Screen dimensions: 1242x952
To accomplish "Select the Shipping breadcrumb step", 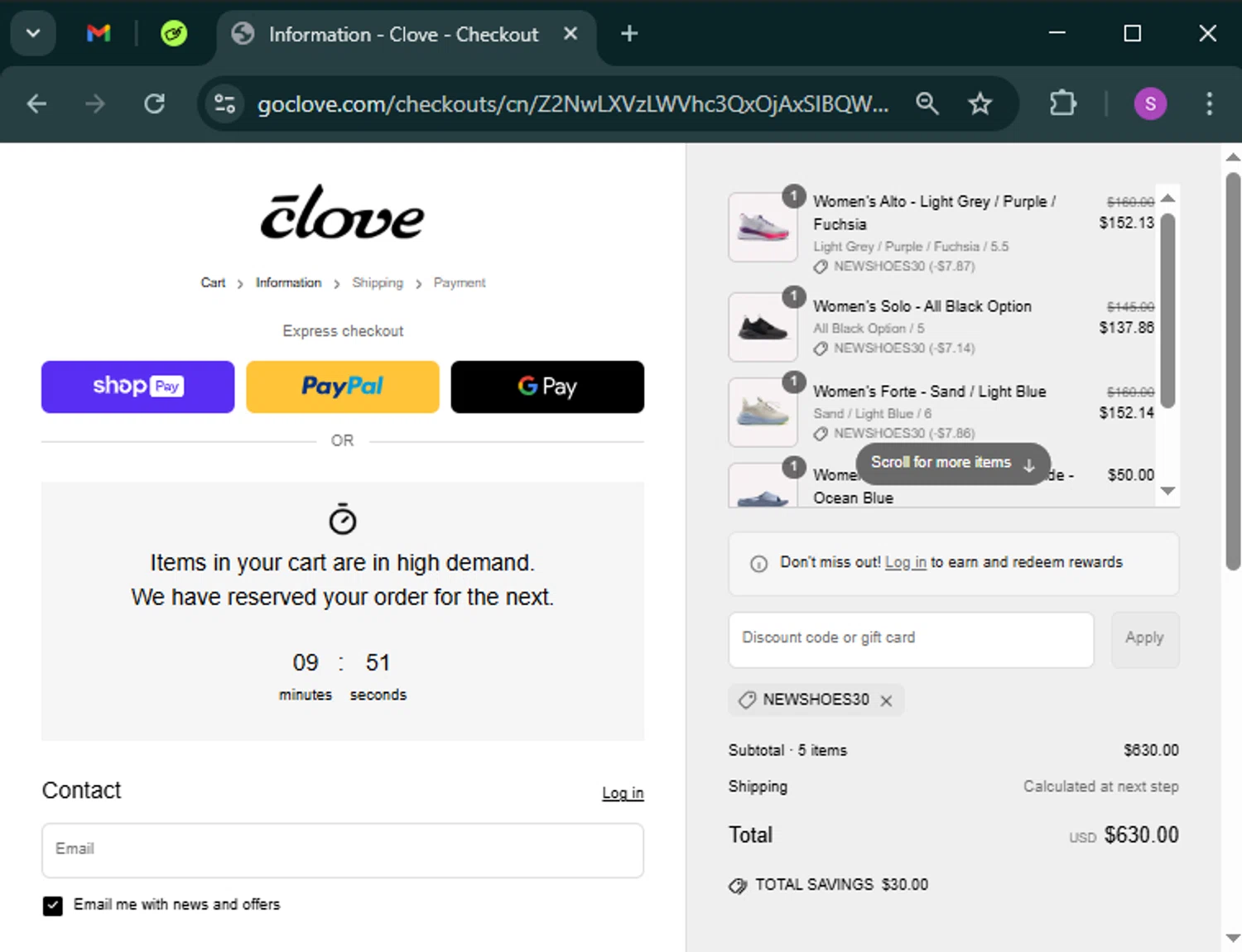I will click(x=378, y=283).
